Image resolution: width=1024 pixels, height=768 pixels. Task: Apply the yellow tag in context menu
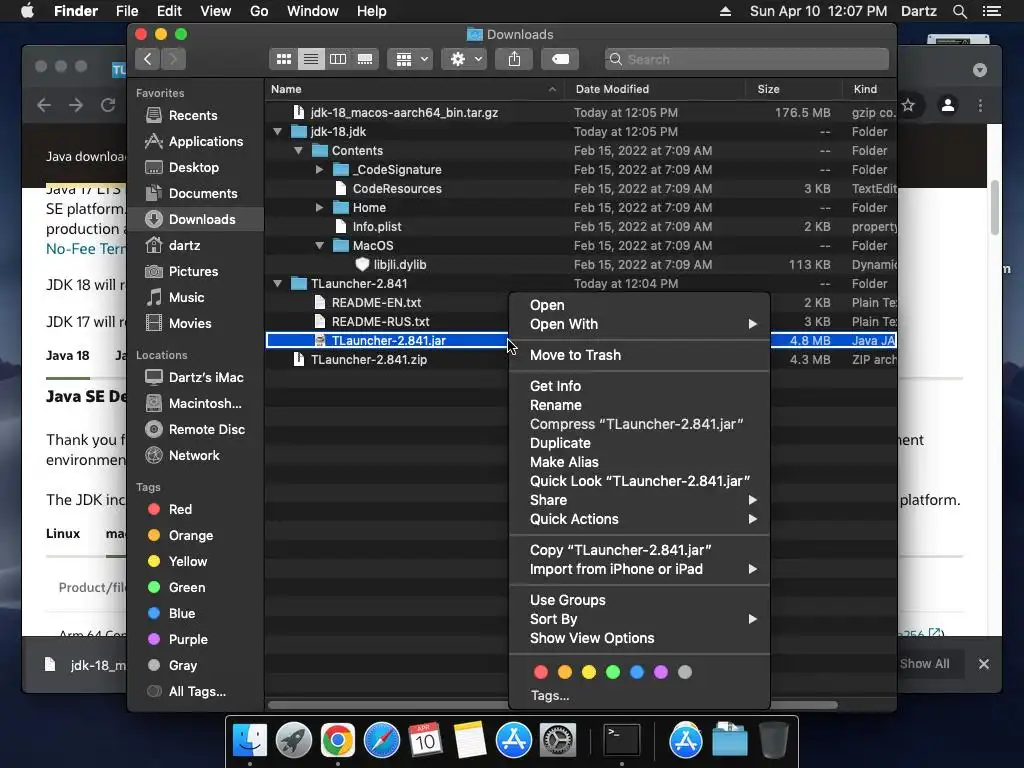click(589, 673)
